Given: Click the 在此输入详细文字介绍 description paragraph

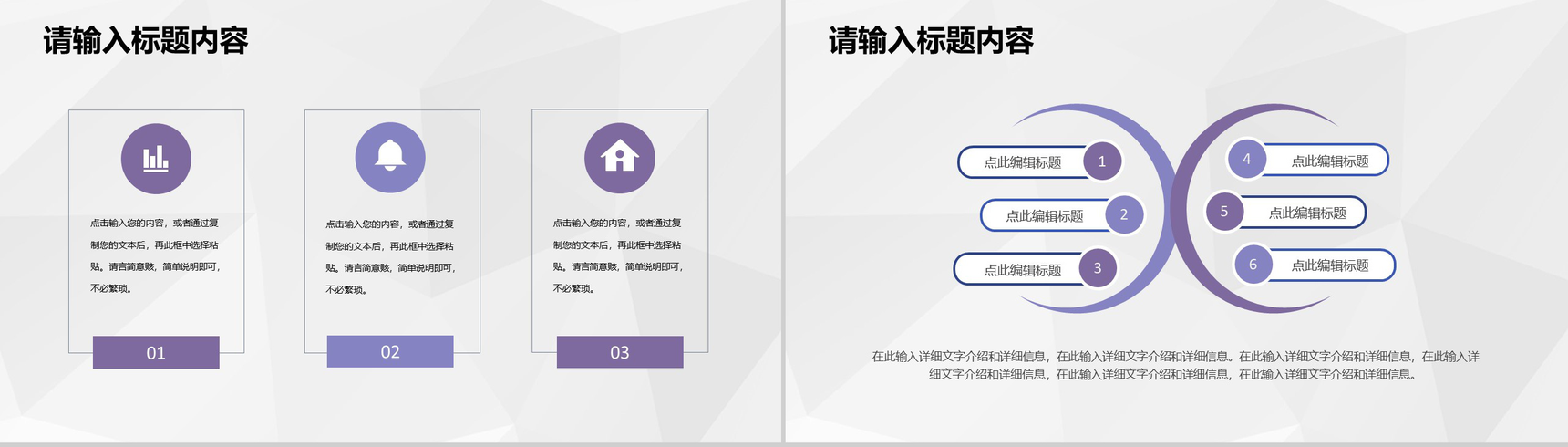Looking at the screenshot, I should (x=1175, y=365).
